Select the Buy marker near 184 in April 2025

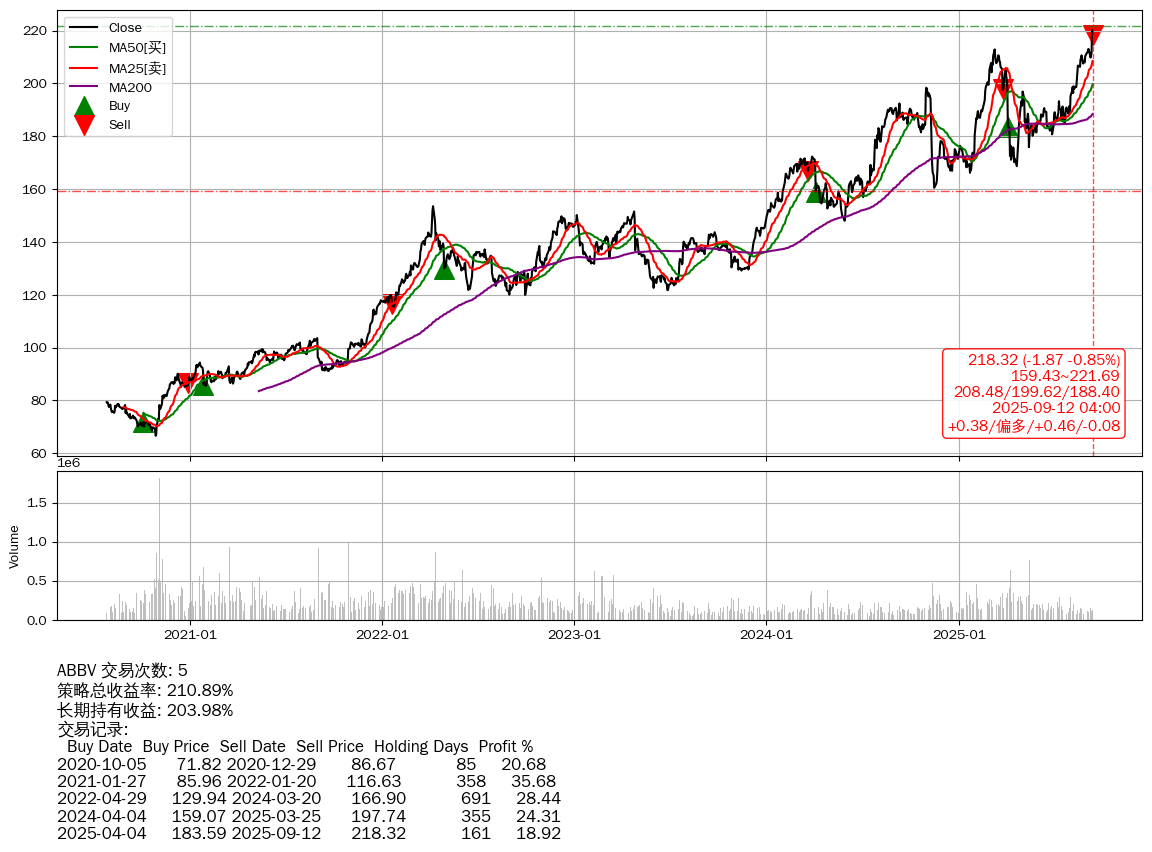pos(1009,127)
